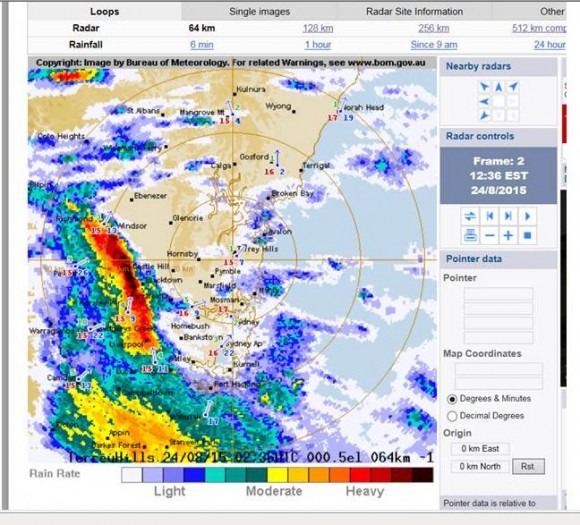Toggle loop direction swap control

(470, 216)
